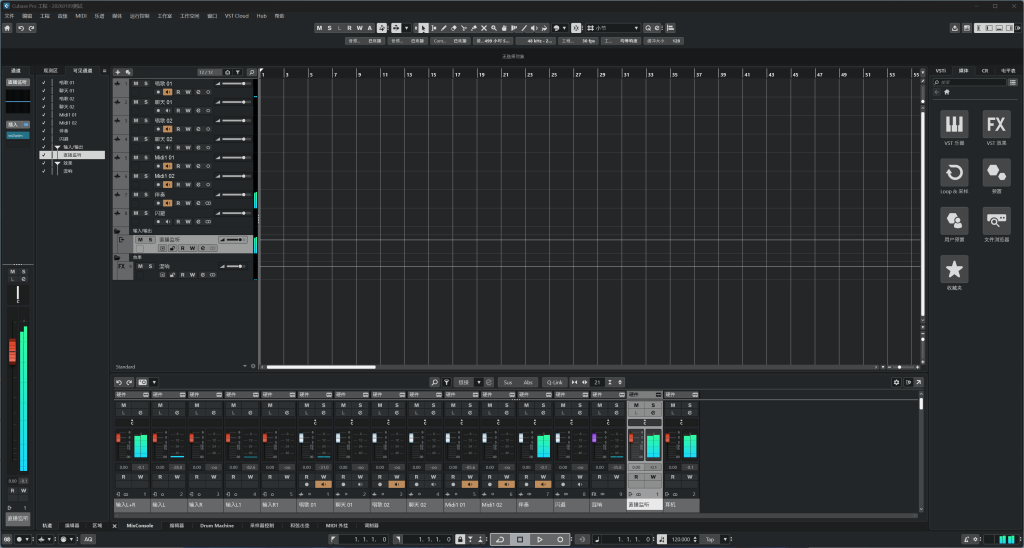Open the Loop & 采样 tile
This screenshot has width=1024, height=548.
point(954,172)
